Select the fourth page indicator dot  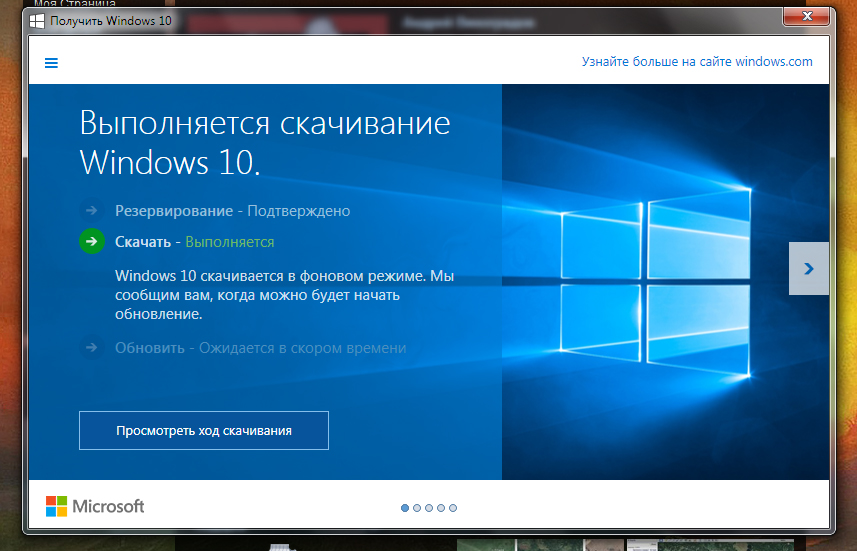tap(441, 508)
